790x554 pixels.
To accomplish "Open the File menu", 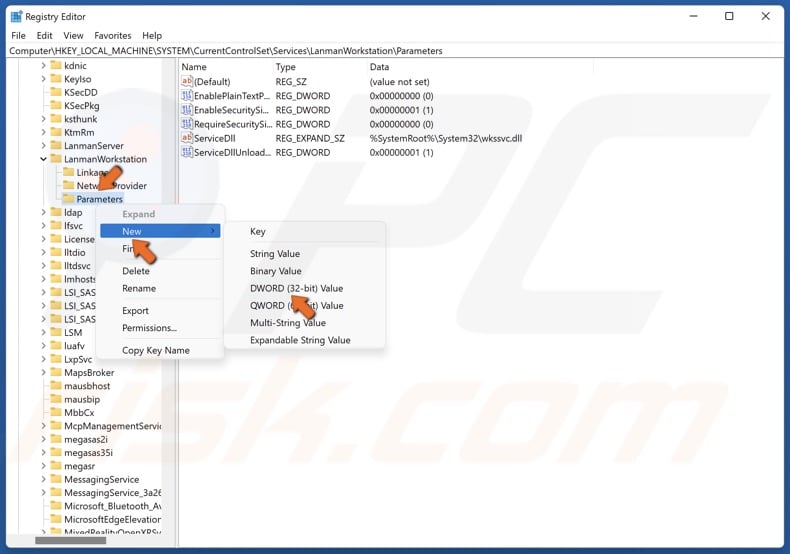I will tap(18, 35).
